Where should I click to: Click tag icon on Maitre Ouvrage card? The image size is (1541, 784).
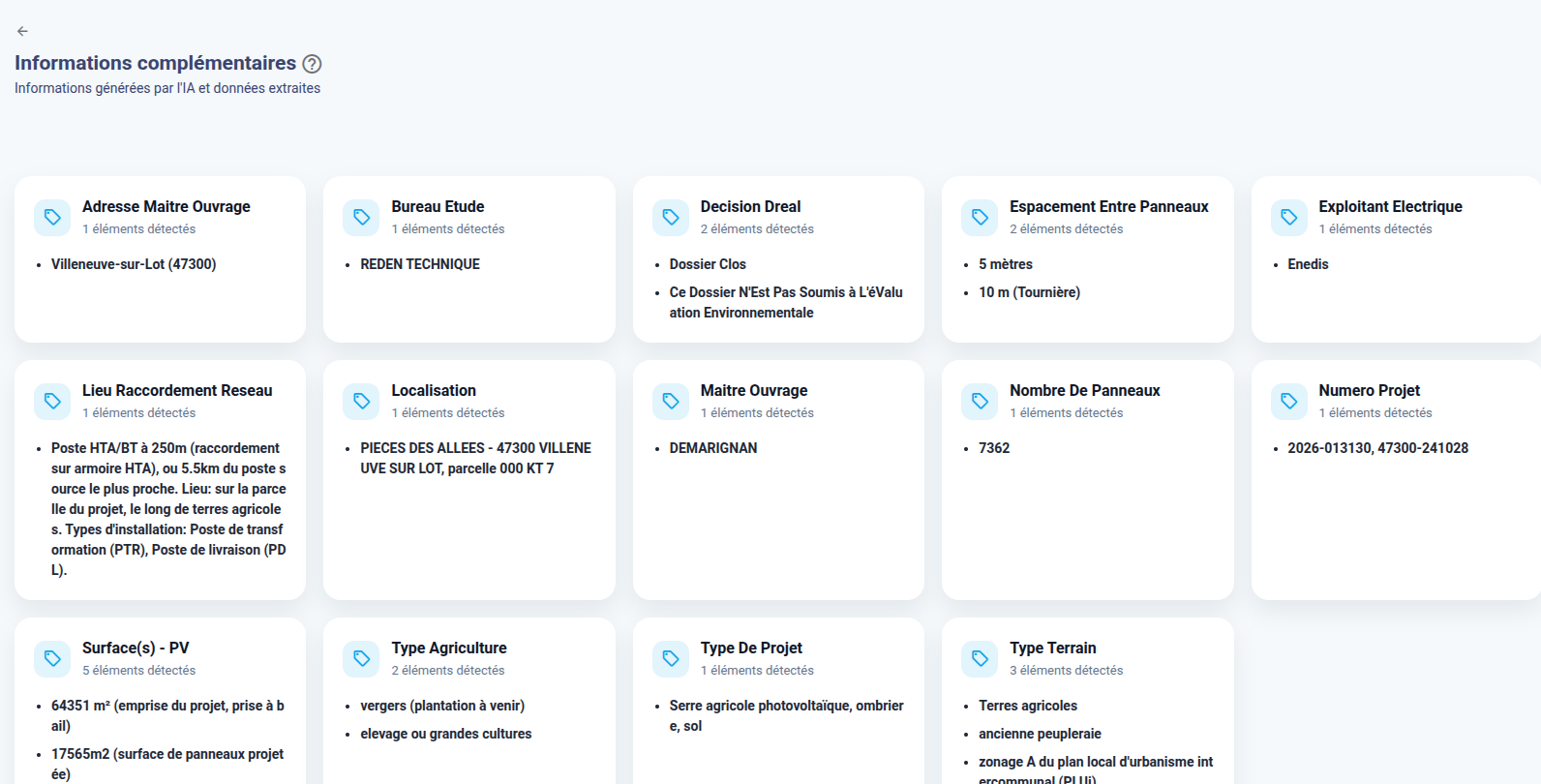click(671, 401)
